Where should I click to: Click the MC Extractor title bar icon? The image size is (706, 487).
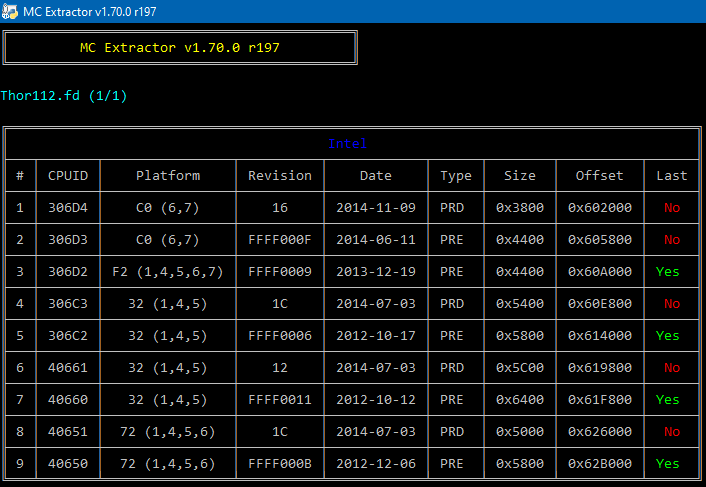pos(10,11)
